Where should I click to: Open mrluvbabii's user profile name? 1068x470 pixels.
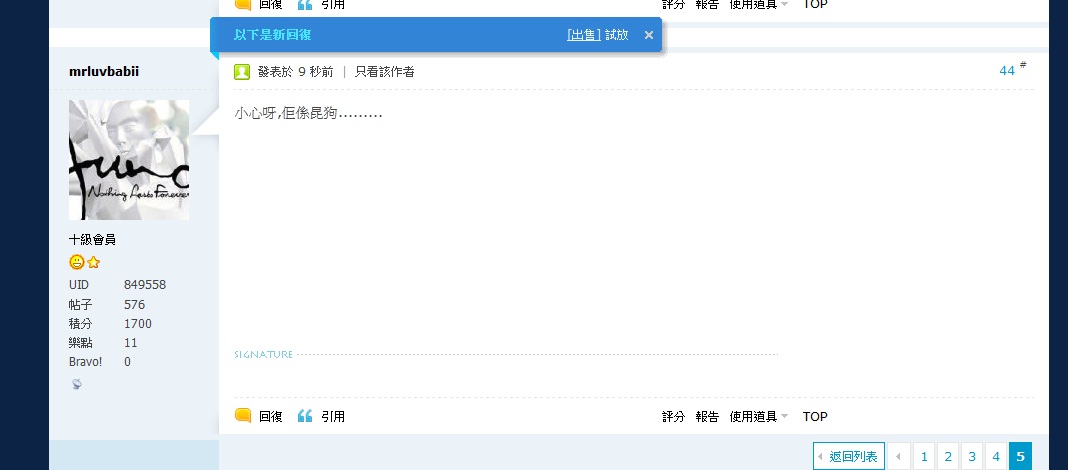coord(104,72)
